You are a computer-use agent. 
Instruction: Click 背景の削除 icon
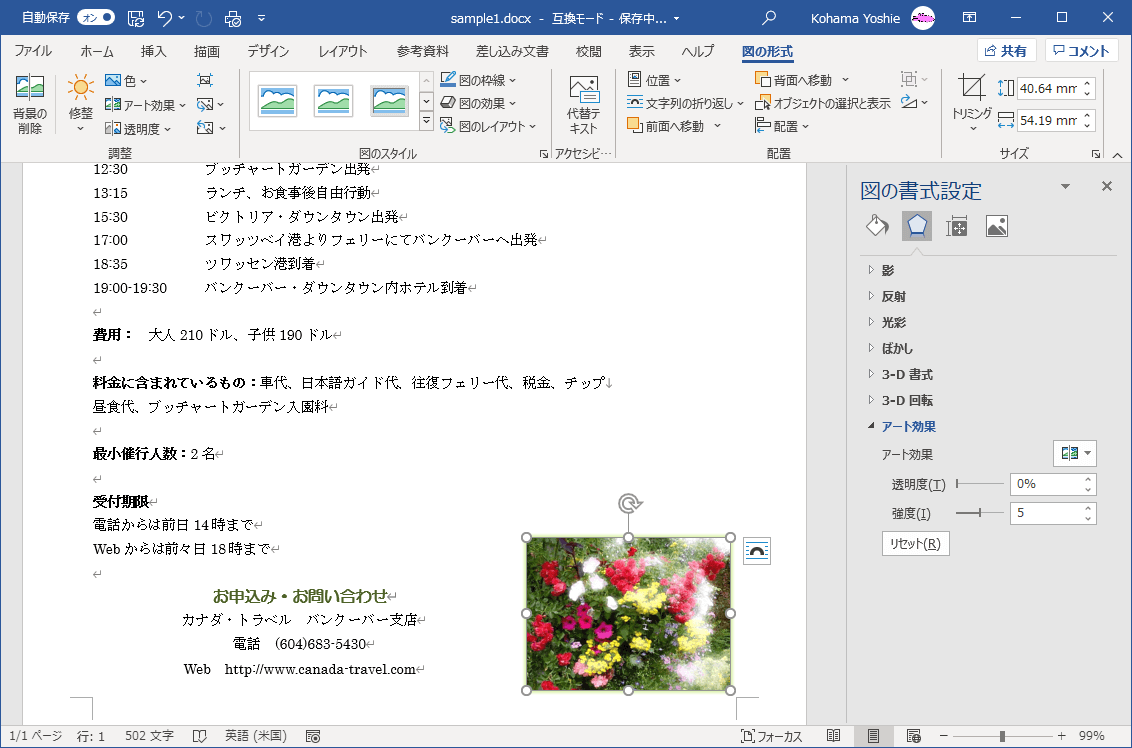tap(30, 105)
